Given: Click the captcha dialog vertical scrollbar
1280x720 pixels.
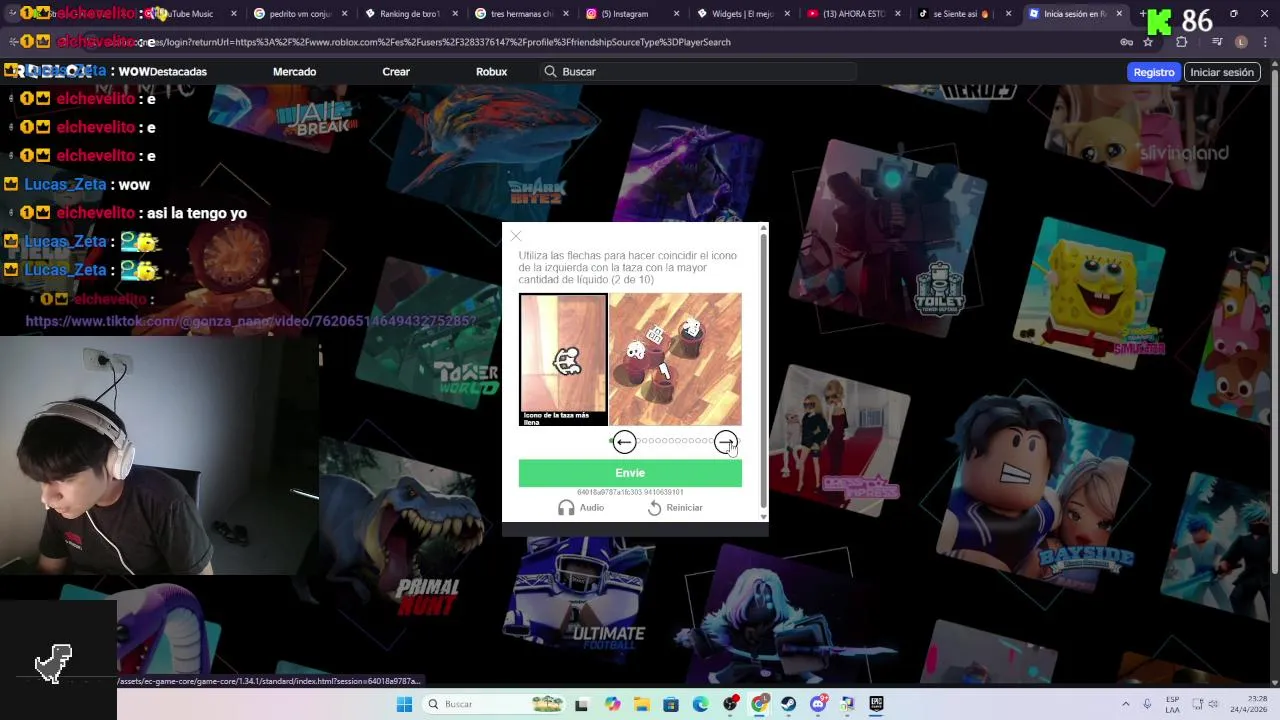Looking at the screenshot, I should [764, 372].
